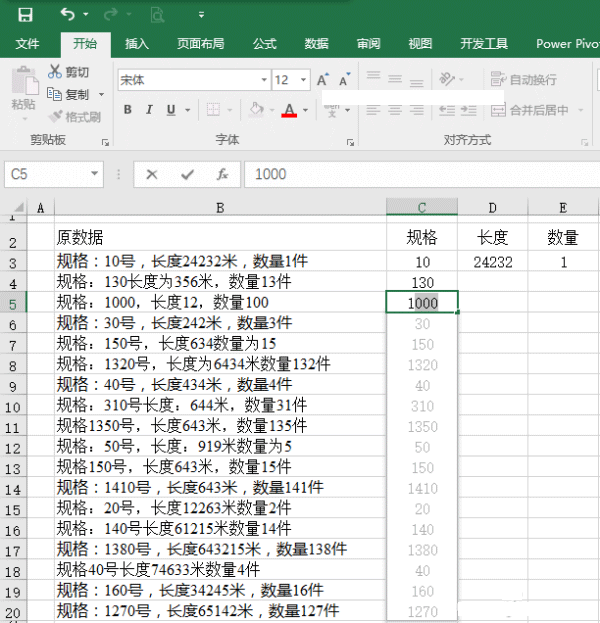Screen dimensions: 600x623
Task: Open the 合并后居中 dropdown arrow
Action: coord(581,110)
